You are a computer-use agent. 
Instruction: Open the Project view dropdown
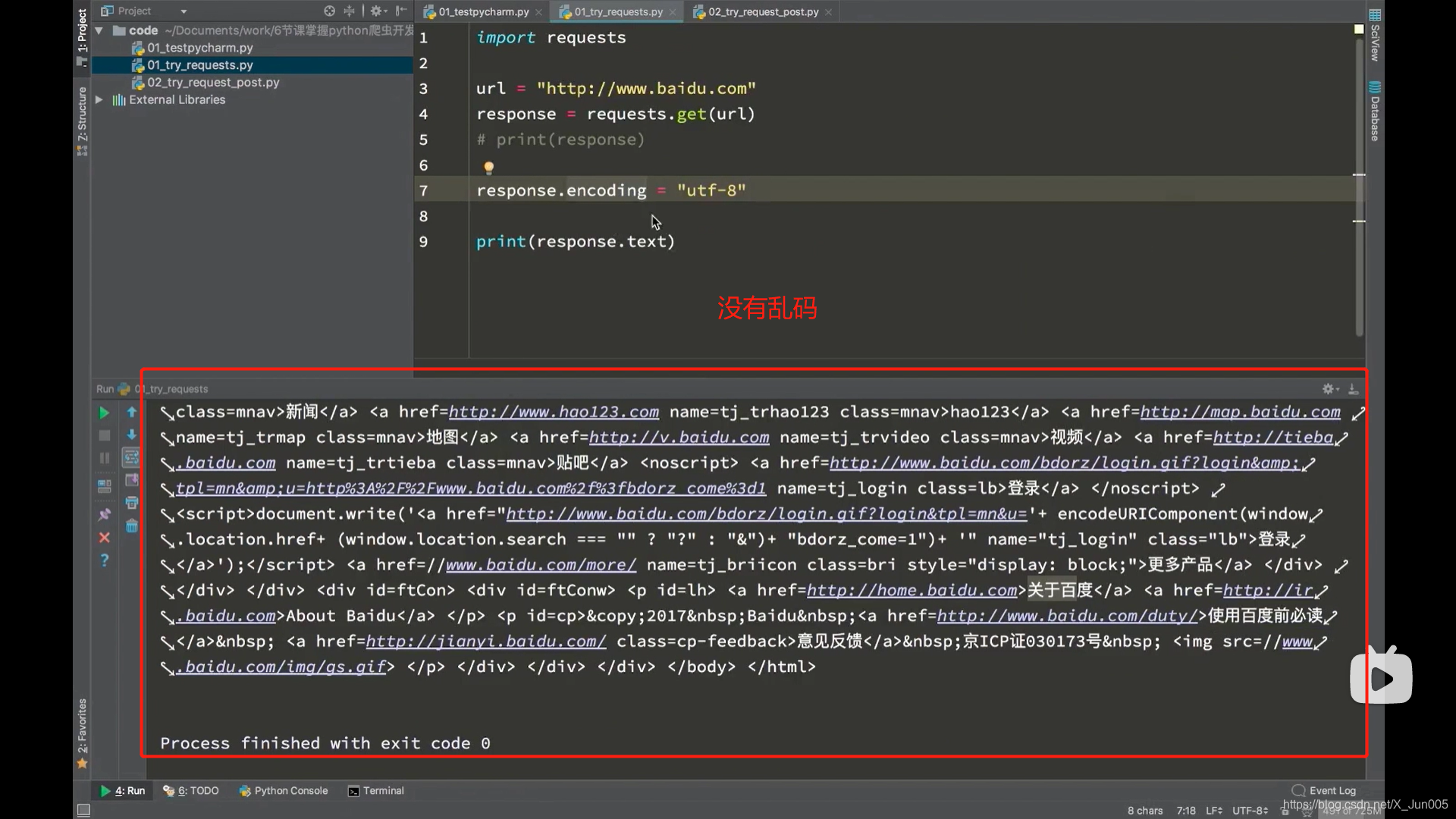pyautogui.click(x=184, y=11)
